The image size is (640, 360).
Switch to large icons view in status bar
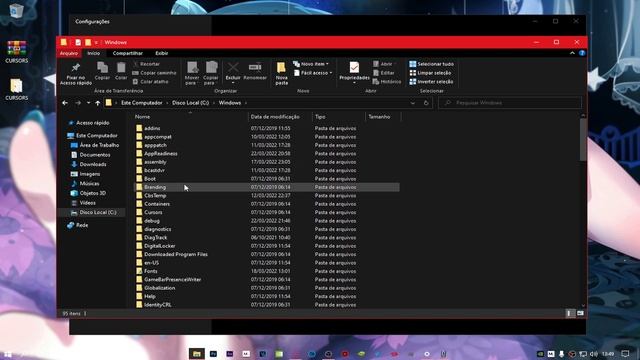click(580, 313)
